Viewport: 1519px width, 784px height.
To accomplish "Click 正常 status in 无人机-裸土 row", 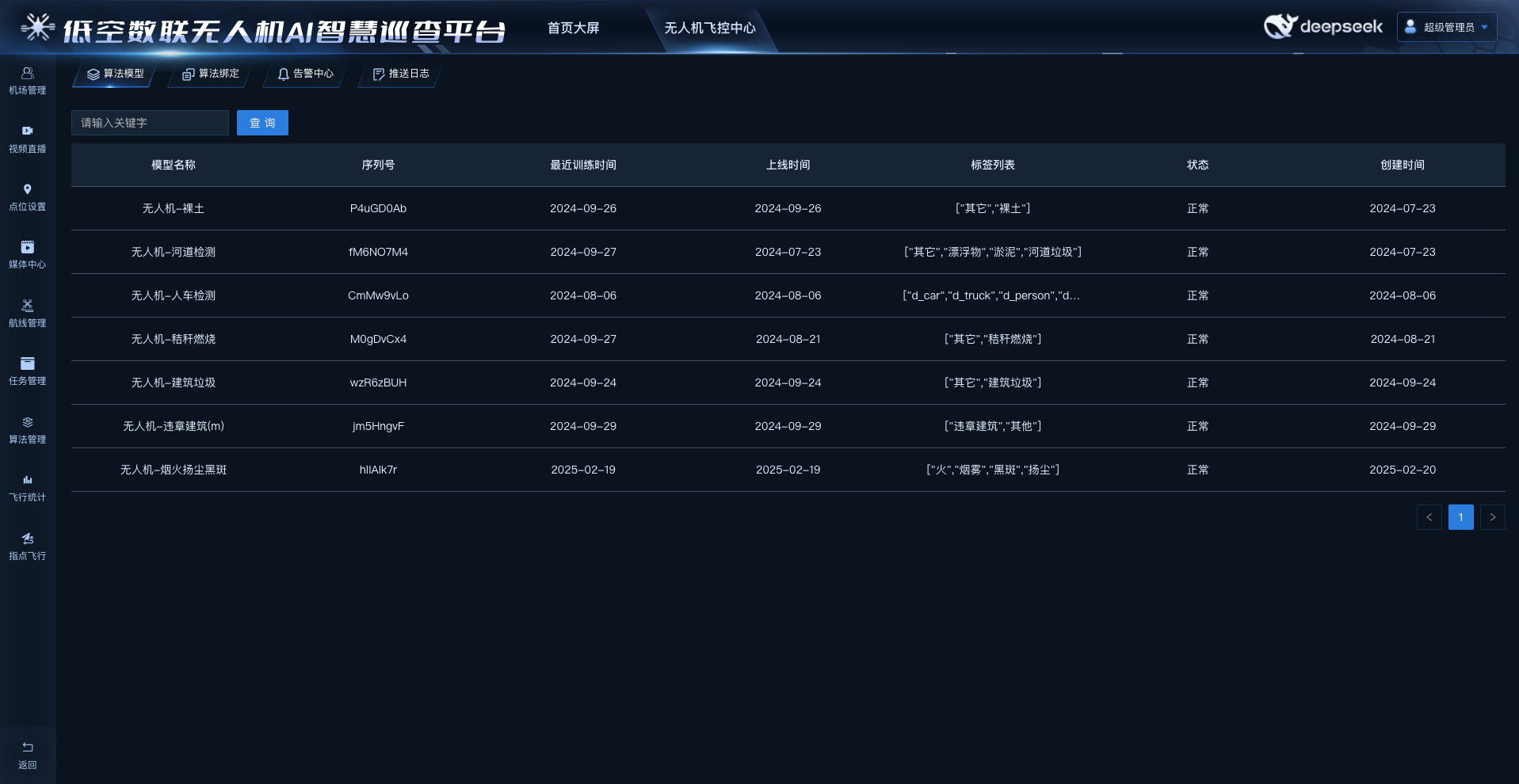I will (x=1197, y=208).
